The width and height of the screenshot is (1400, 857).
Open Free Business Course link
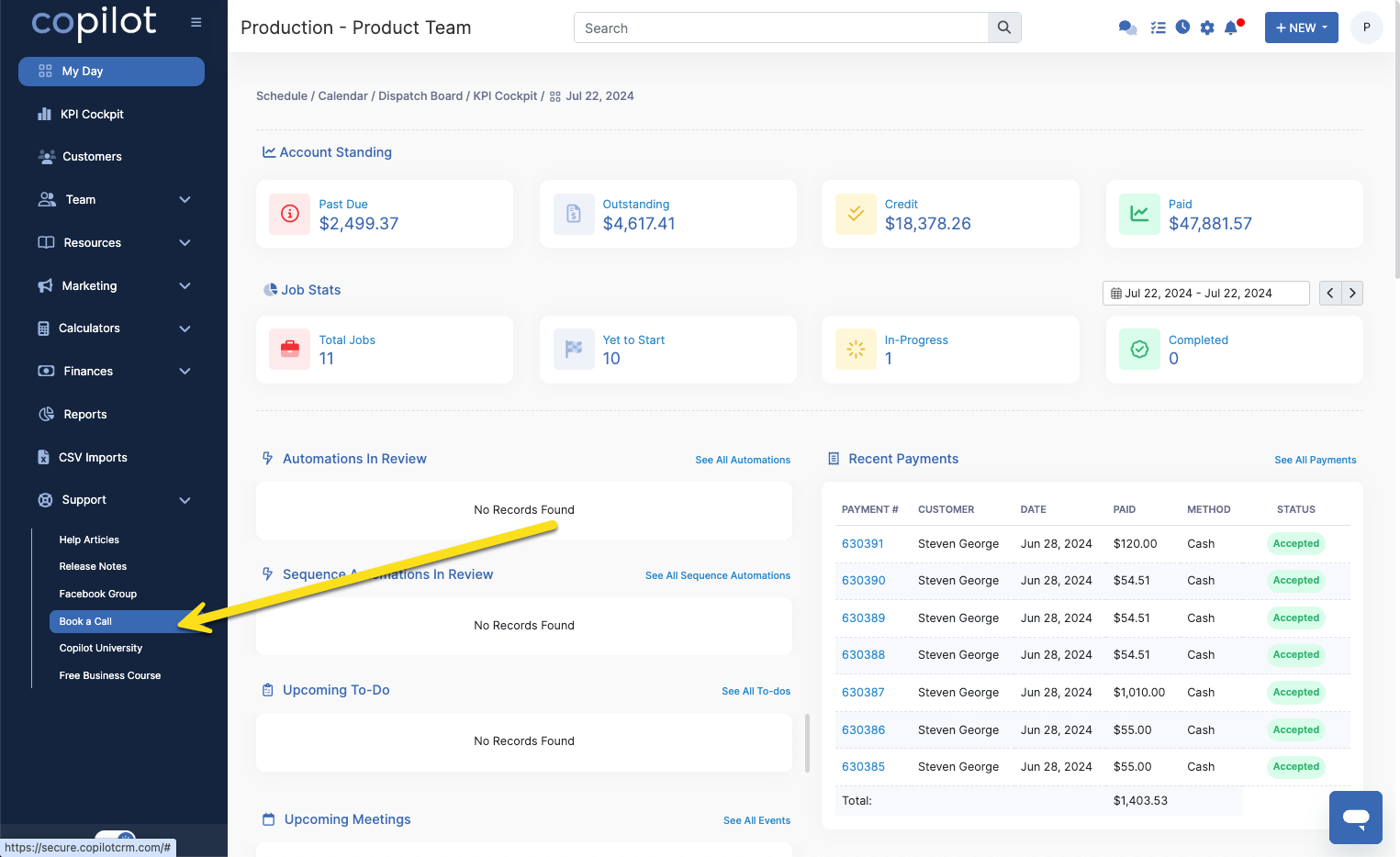pyautogui.click(x=110, y=675)
